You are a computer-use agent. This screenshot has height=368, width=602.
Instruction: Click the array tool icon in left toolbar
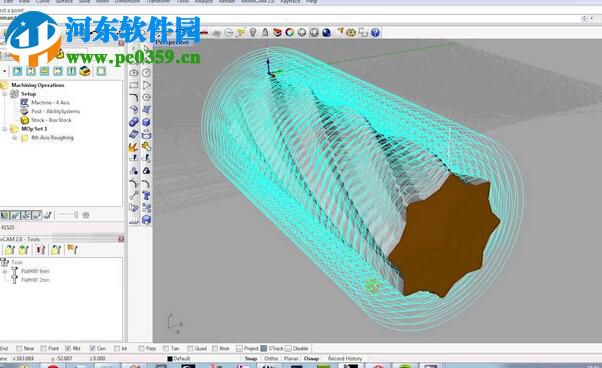click(146, 208)
